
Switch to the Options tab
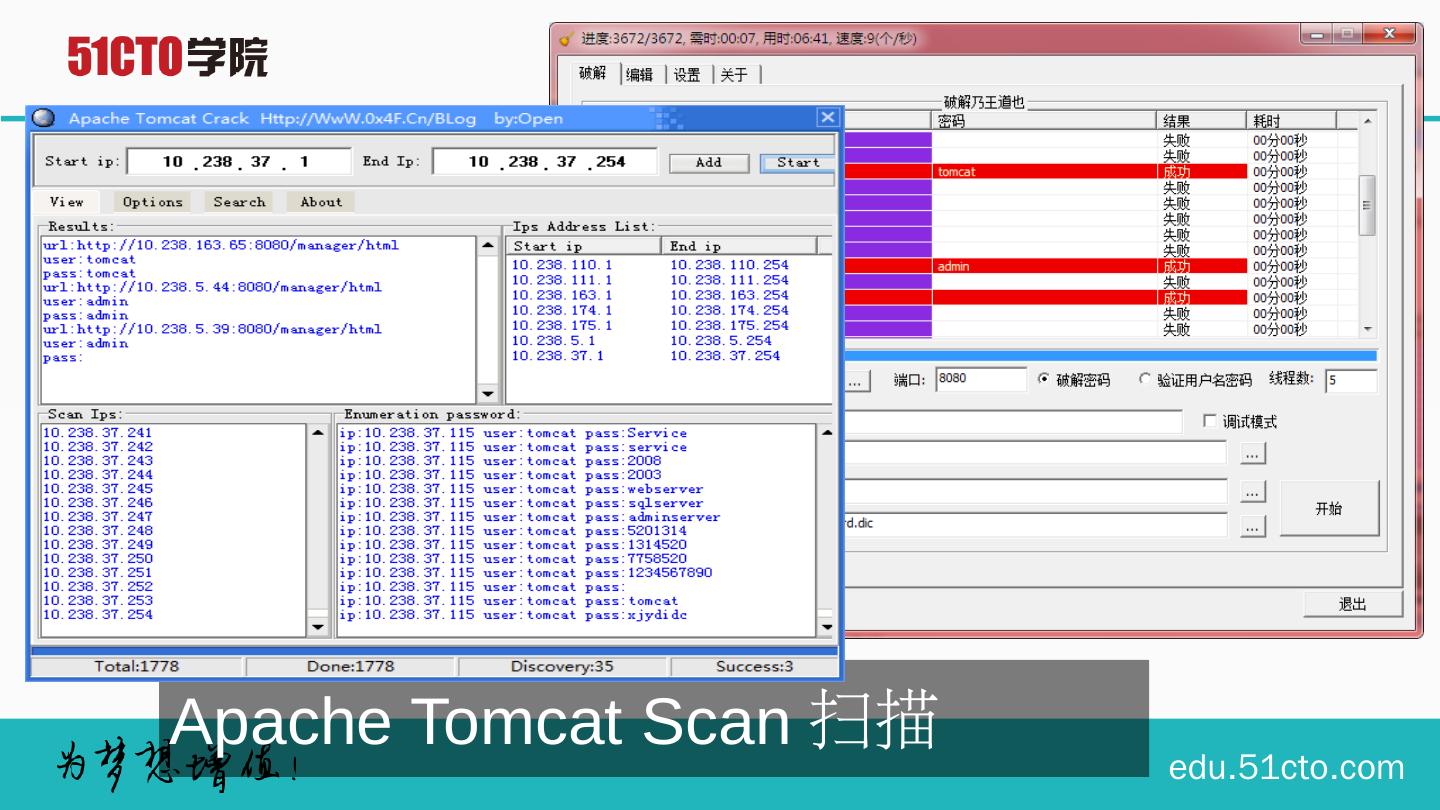coord(152,202)
